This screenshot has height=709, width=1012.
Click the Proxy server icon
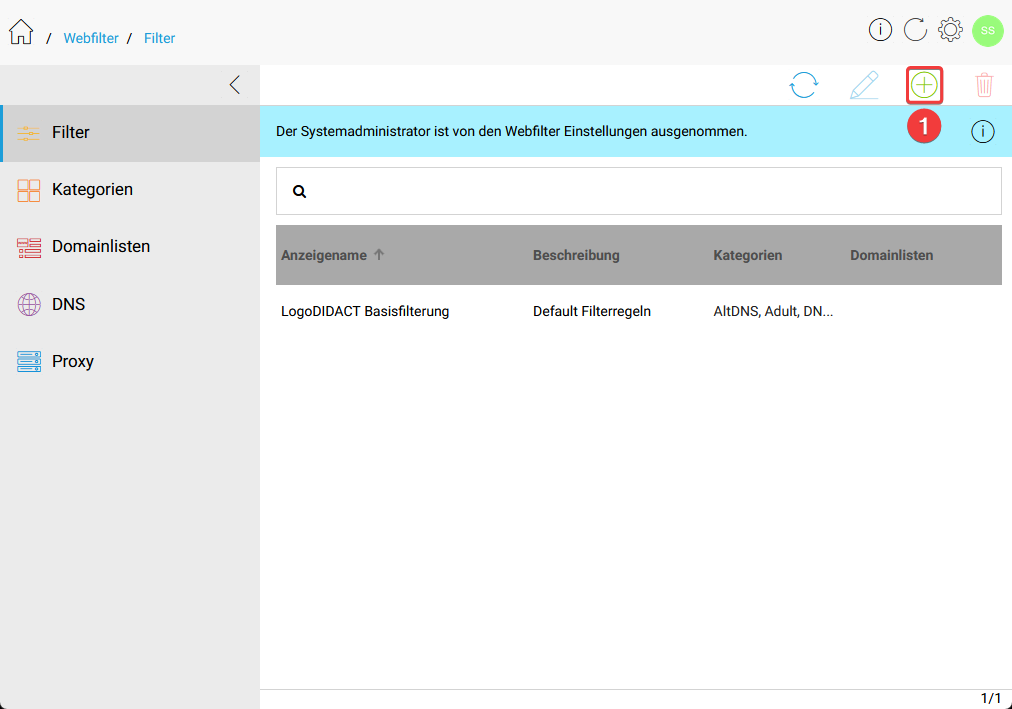click(28, 361)
